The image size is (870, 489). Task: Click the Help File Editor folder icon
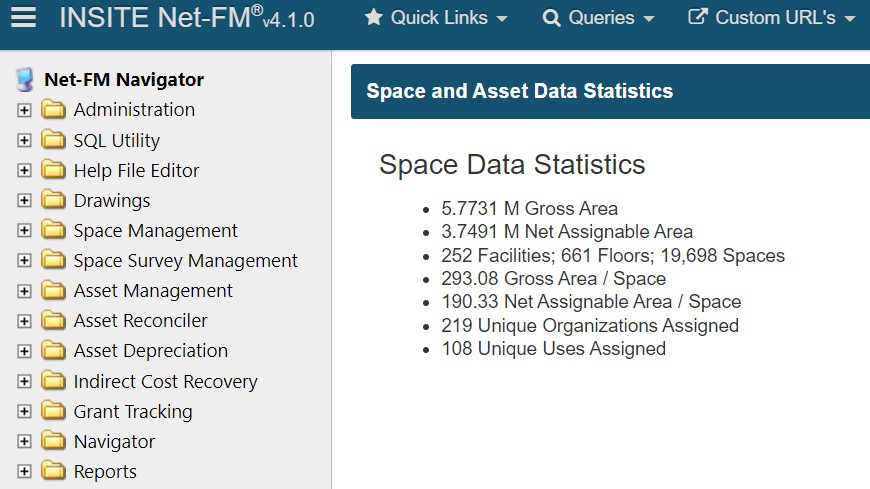53,170
